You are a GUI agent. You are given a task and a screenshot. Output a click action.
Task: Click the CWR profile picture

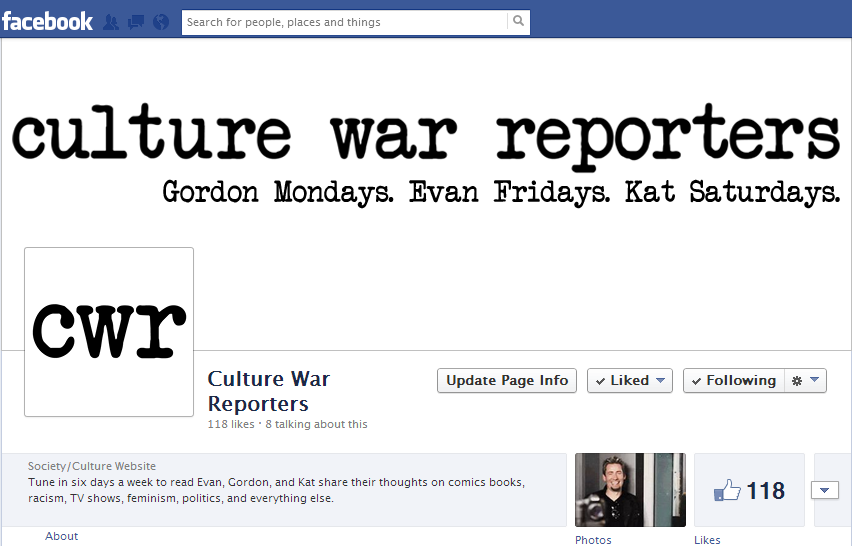pos(109,332)
